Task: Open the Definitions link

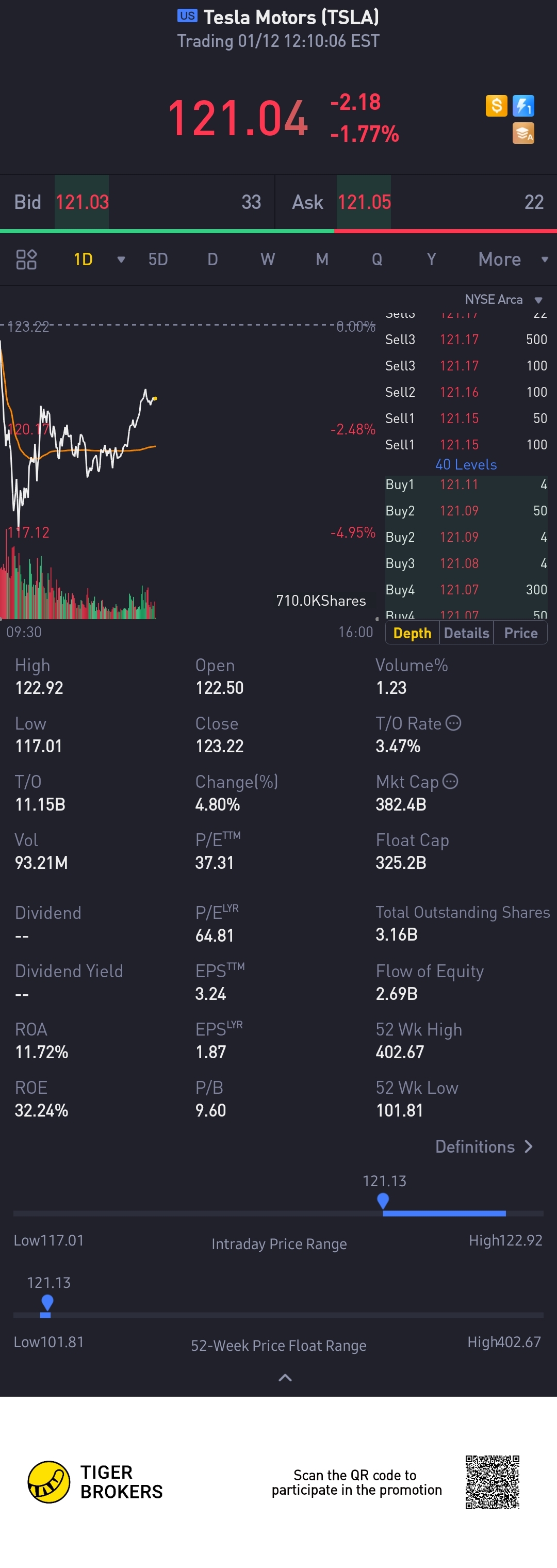Action: pyautogui.click(x=484, y=1147)
